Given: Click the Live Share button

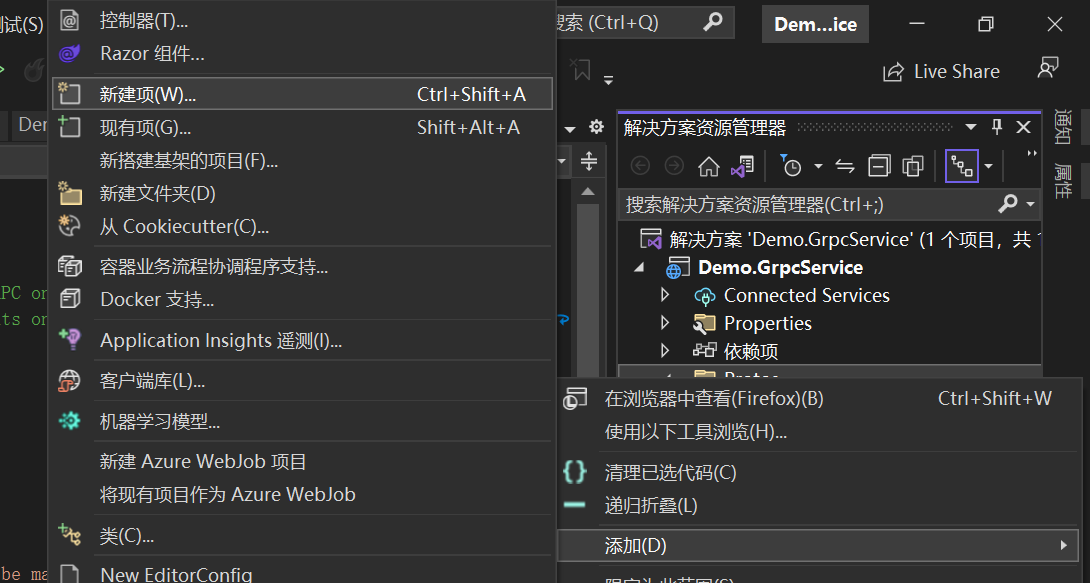Looking at the screenshot, I should click(941, 72).
